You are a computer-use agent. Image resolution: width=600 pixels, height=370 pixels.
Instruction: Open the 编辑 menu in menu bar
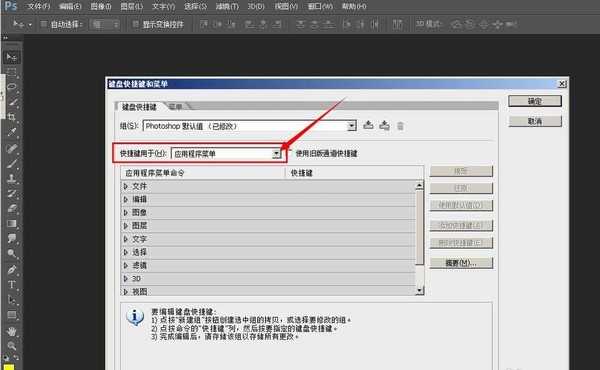point(70,6)
